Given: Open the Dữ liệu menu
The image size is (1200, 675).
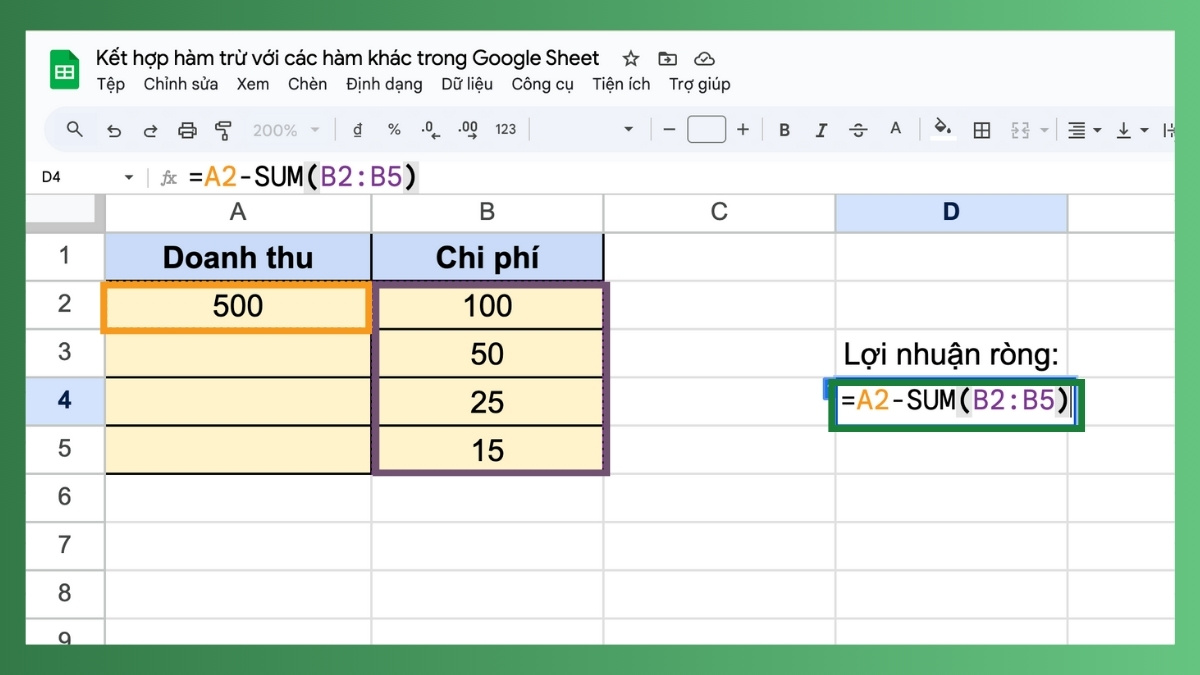Looking at the screenshot, I should pyautogui.click(x=467, y=84).
